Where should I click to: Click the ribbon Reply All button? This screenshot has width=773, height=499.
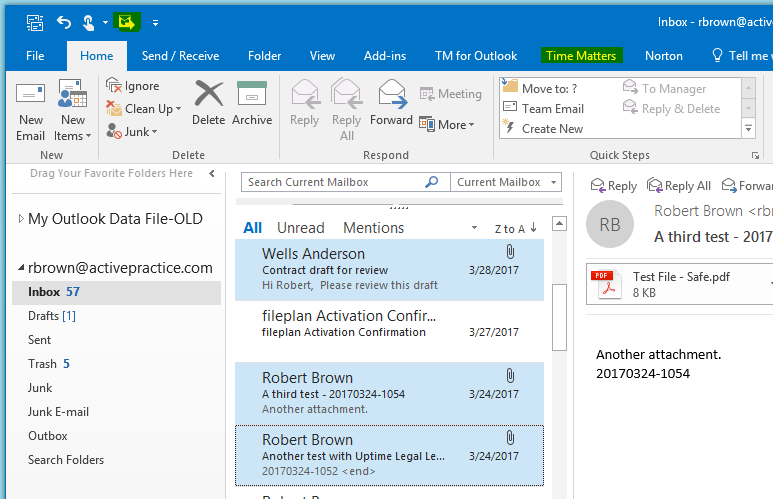[347, 110]
